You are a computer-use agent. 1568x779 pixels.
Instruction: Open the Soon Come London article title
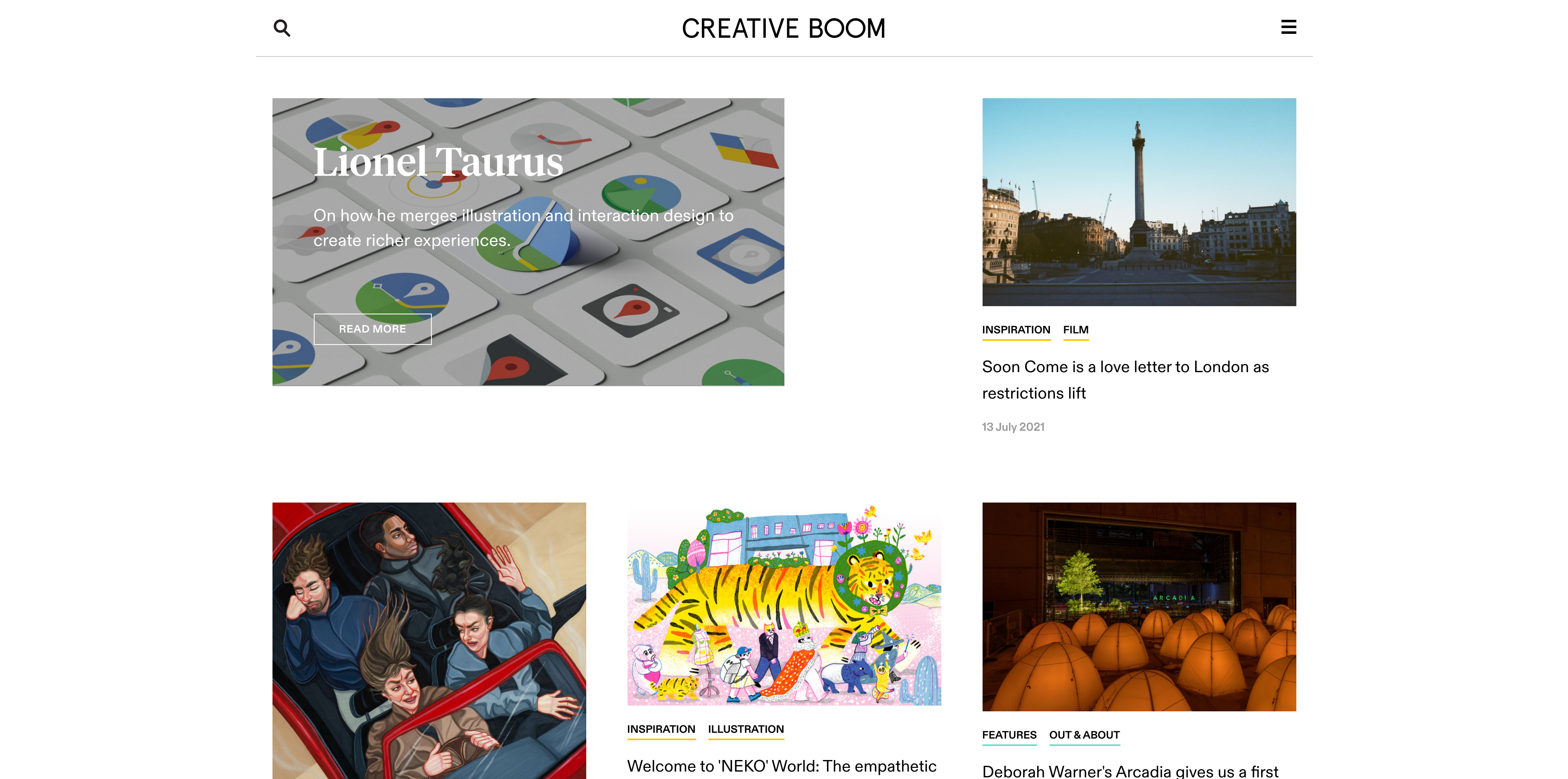click(1125, 380)
